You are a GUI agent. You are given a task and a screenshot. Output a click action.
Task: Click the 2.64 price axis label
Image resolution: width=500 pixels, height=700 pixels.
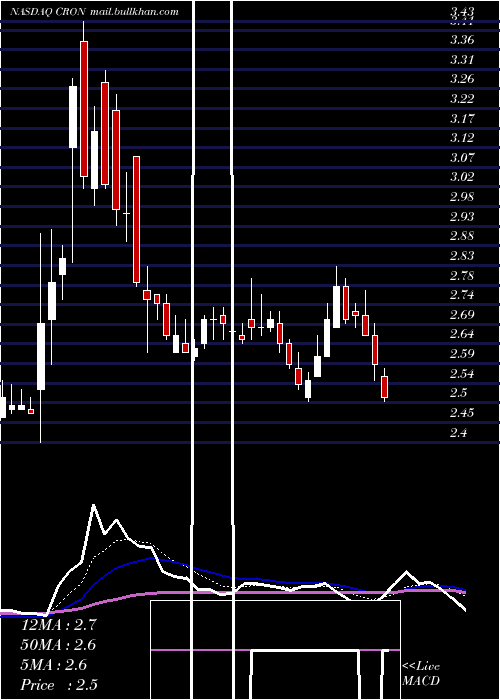462,334
